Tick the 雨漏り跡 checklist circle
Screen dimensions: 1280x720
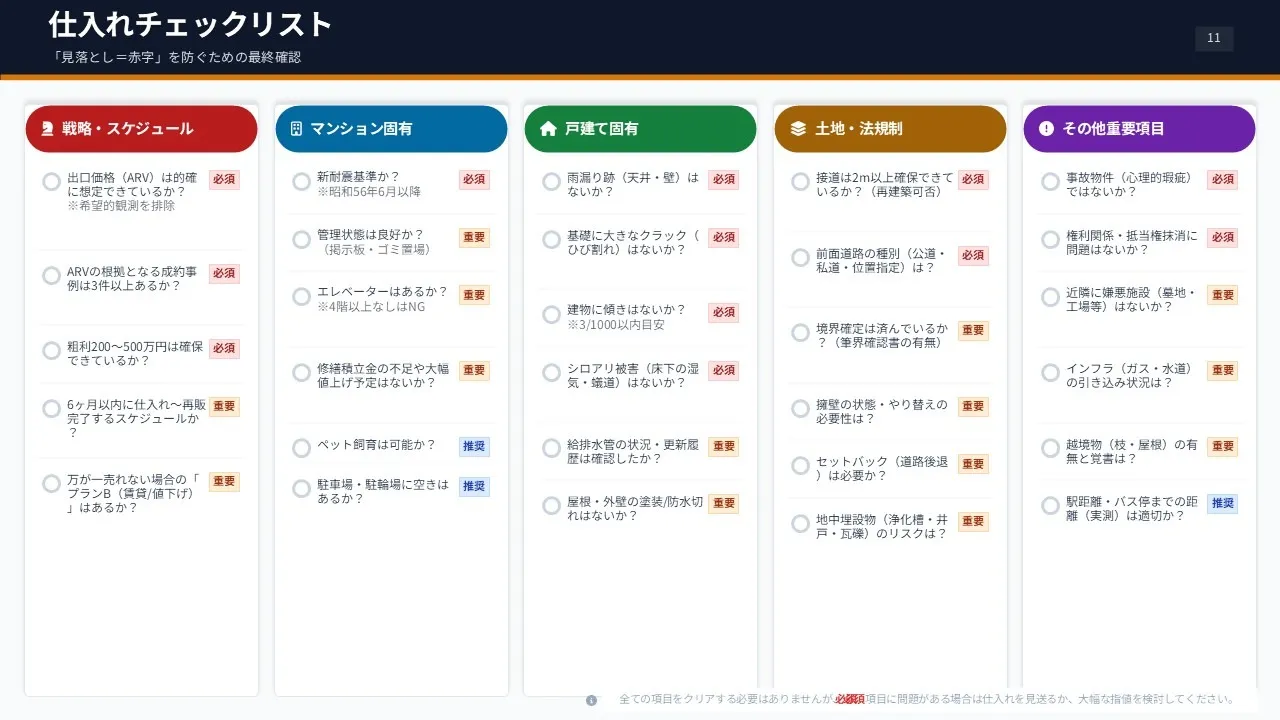551,181
